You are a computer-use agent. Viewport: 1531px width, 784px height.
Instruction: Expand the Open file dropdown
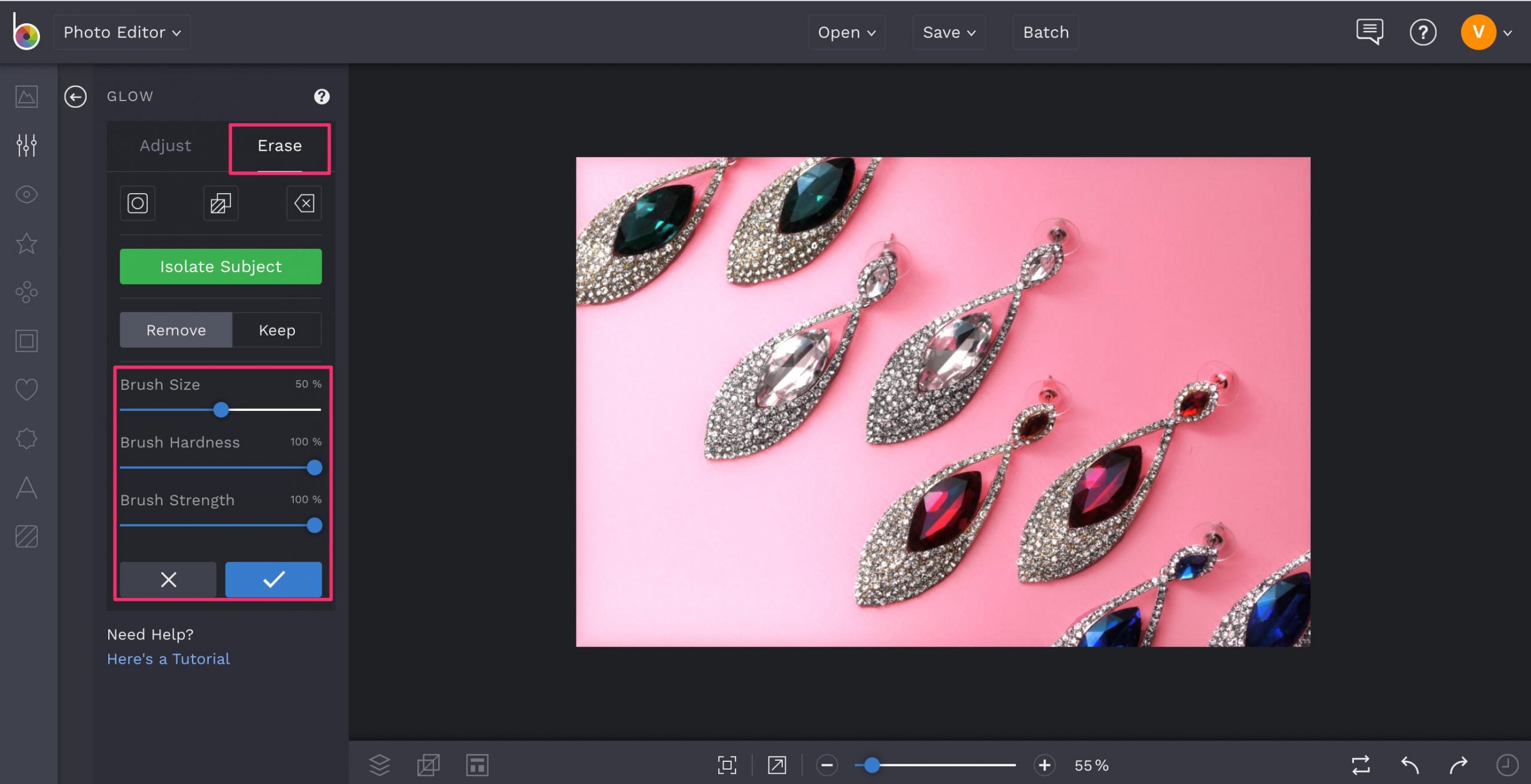coord(846,32)
